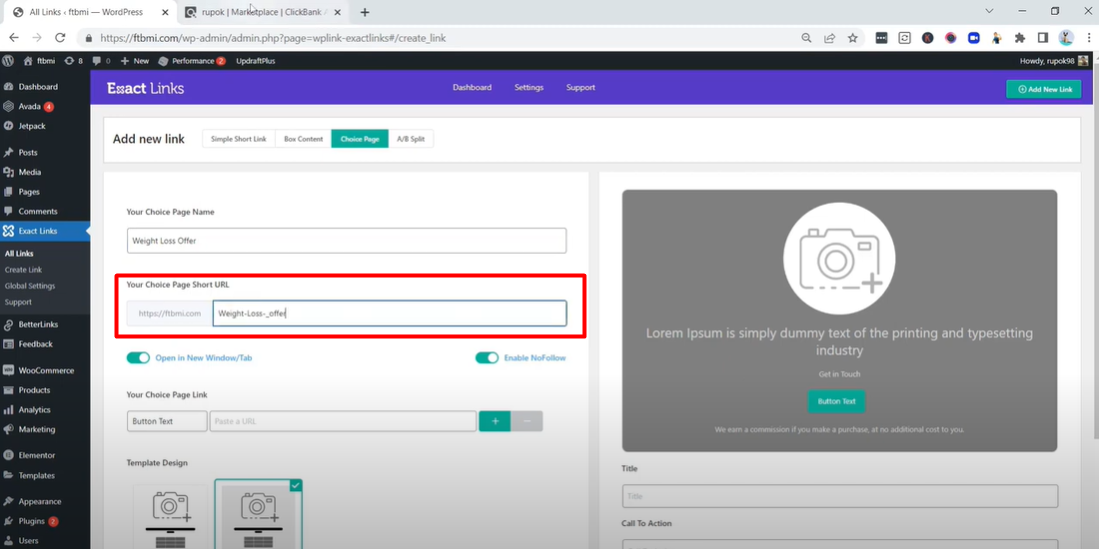Image resolution: width=1099 pixels, height=549 pixels.
Task: Select the first template design thumbnail
Action: click(170, 517)
